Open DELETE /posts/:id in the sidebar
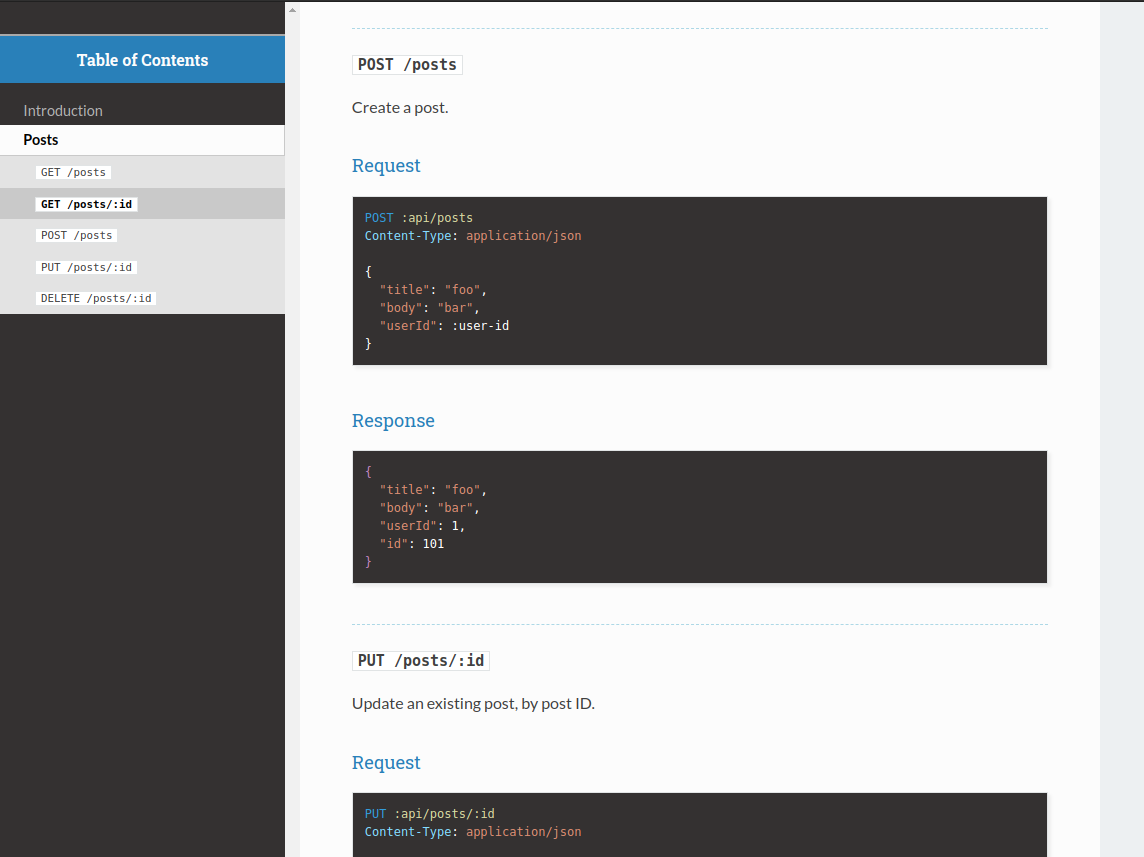This screenshot has width=1144, height=857. [96, 298]
